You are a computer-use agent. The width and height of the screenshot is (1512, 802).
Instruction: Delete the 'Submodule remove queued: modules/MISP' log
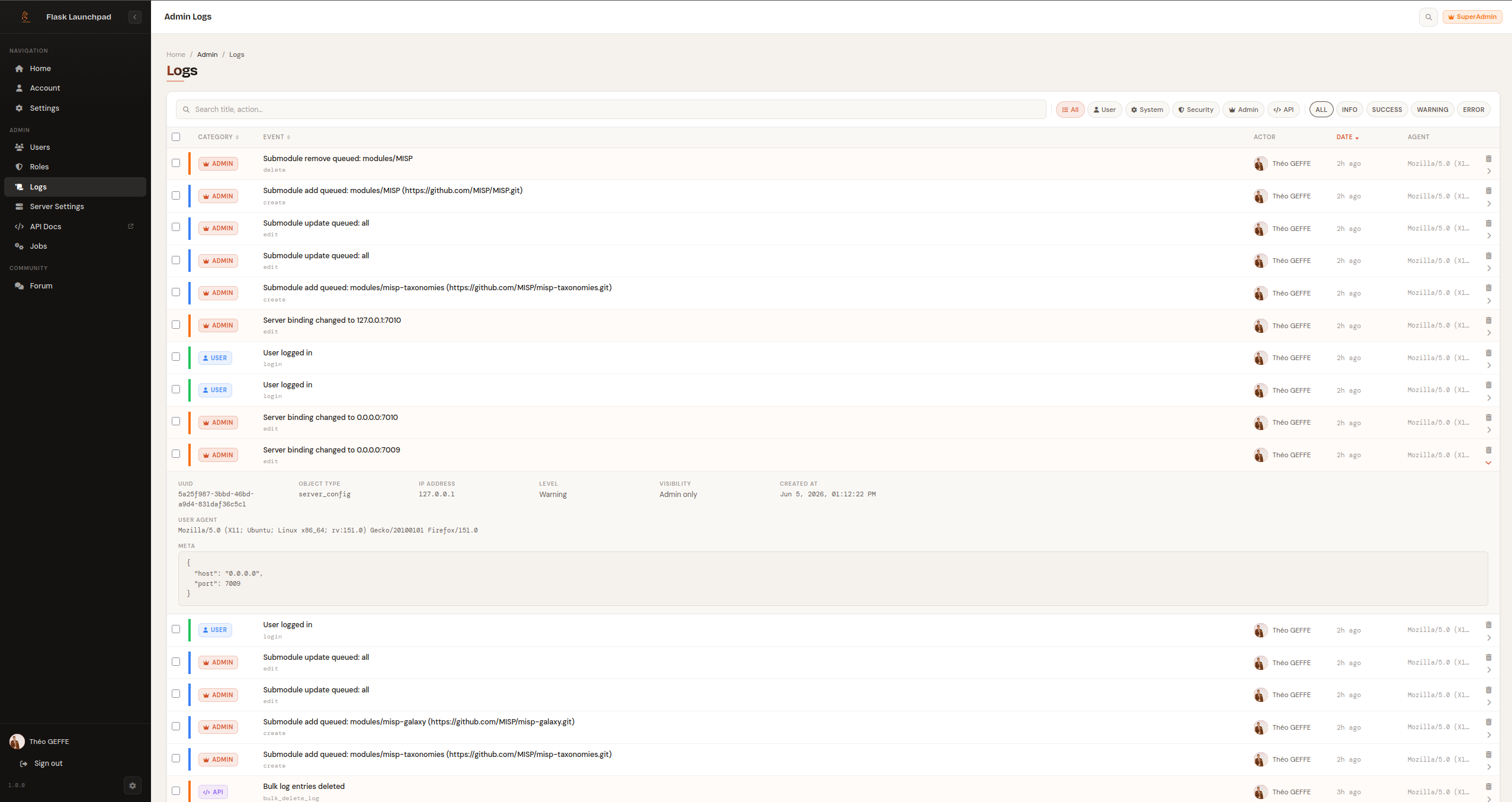tap(1488, 158)
